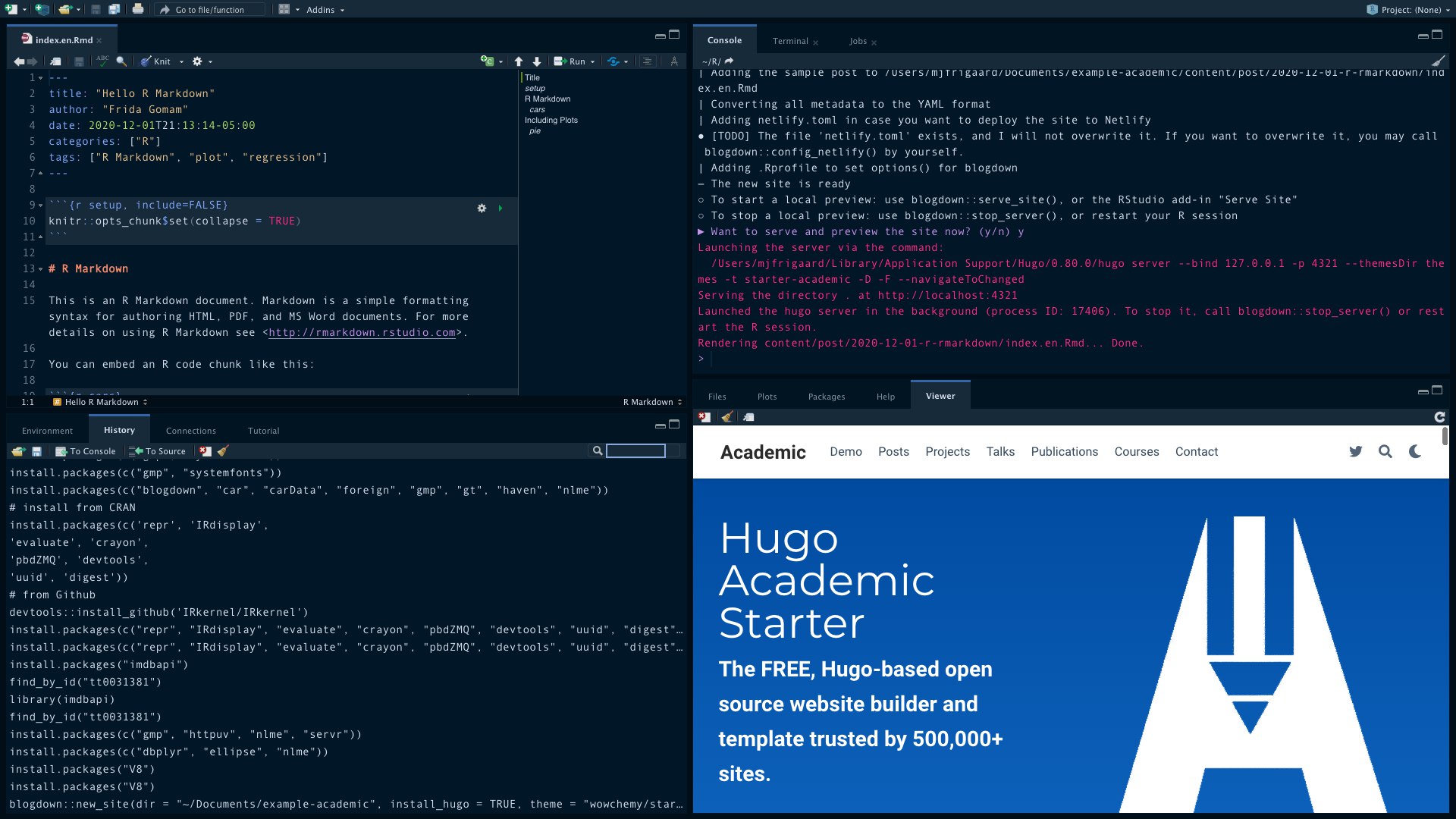Image resolution: width=1456 pixels, height=819 pixels.
Task: Show the document in a new window
Action: coord(56,61)
